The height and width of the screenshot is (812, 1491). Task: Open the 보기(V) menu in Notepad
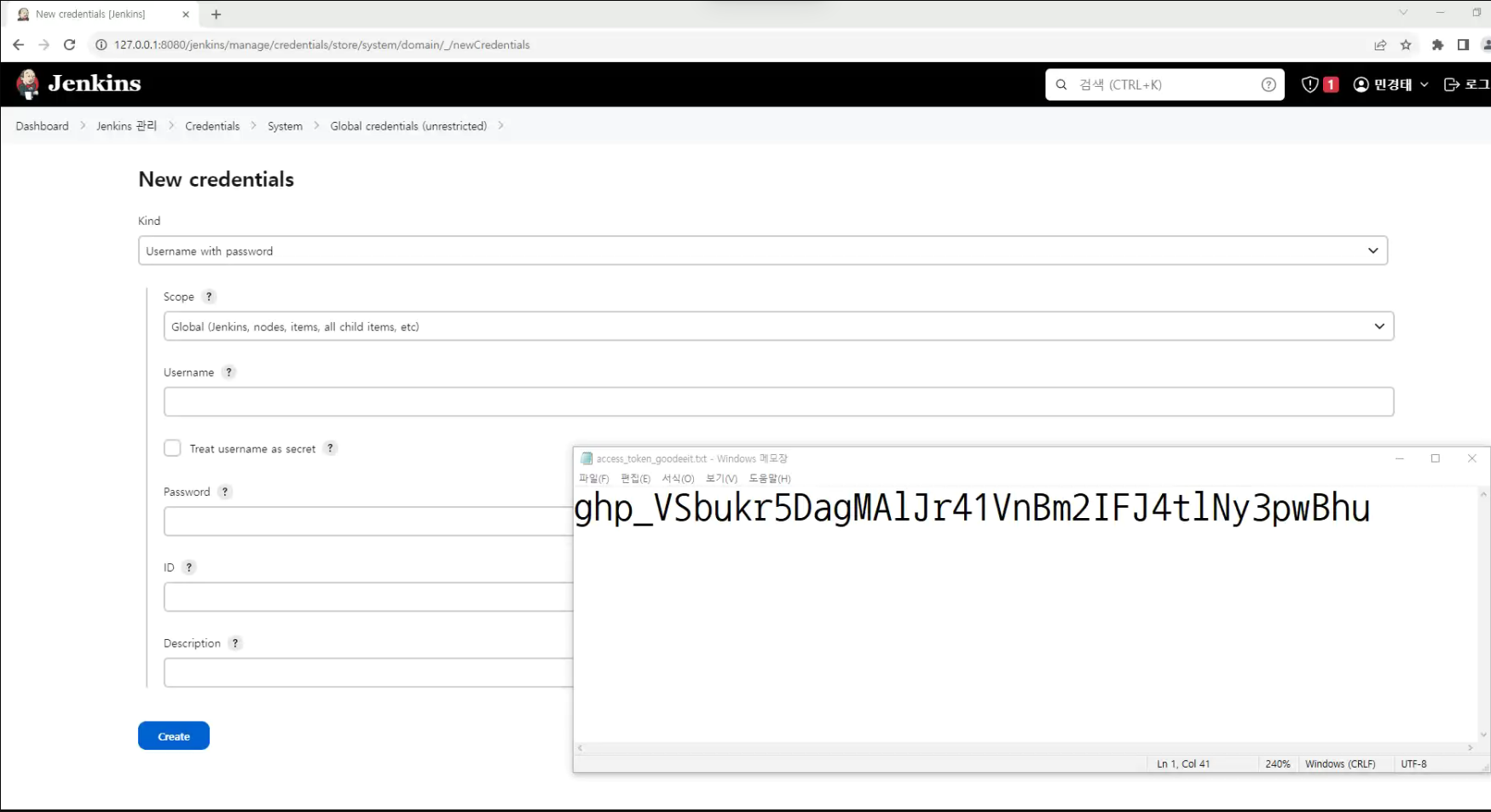pos(721,479)
